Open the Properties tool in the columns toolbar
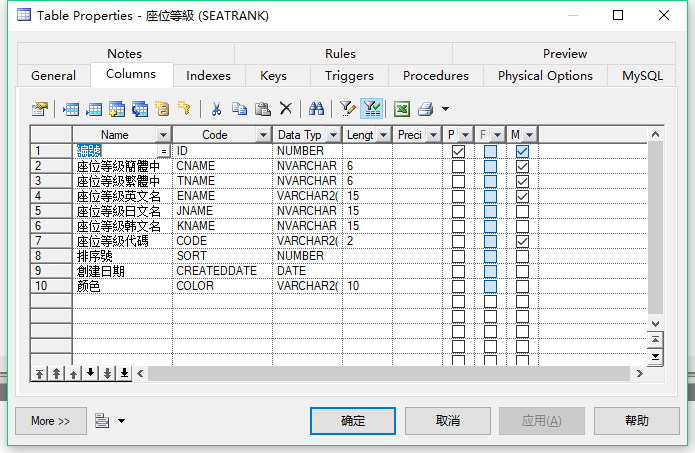Screen dimensions: 695x453 pos(40,109)
